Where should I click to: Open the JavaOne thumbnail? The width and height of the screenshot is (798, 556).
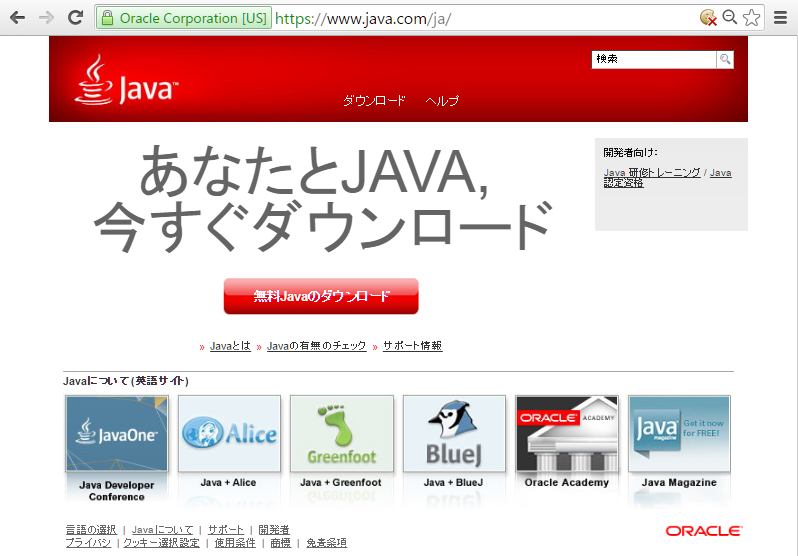pyautogui.click(x=117, y=433)
